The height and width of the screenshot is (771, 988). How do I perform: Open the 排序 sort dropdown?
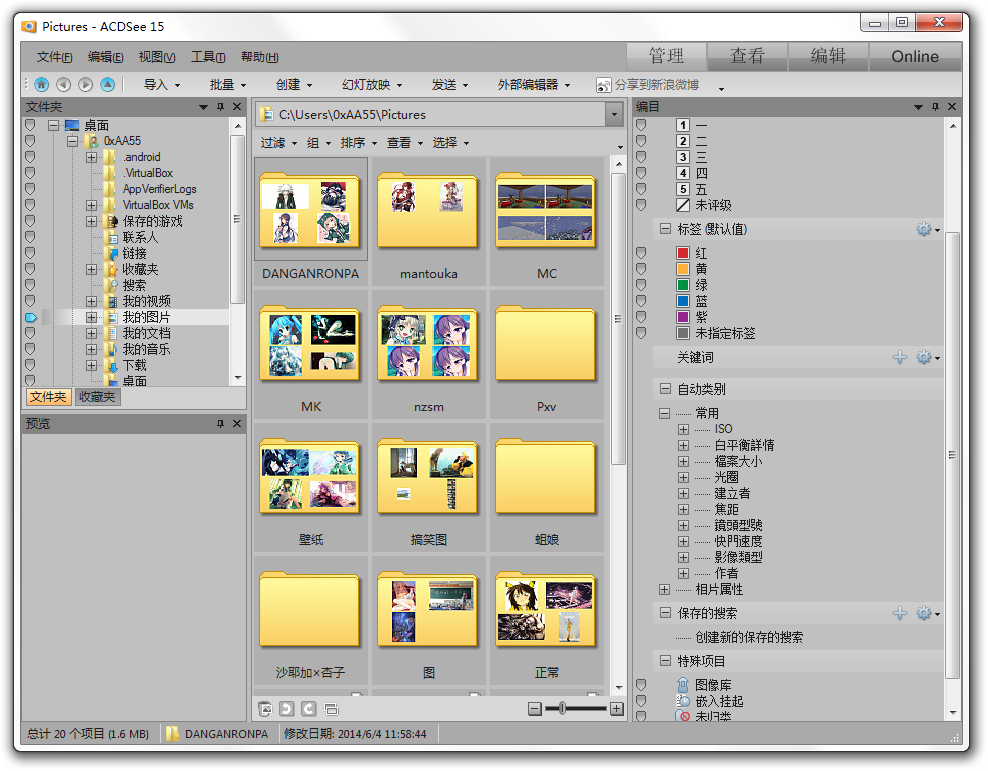click(359, 143)
